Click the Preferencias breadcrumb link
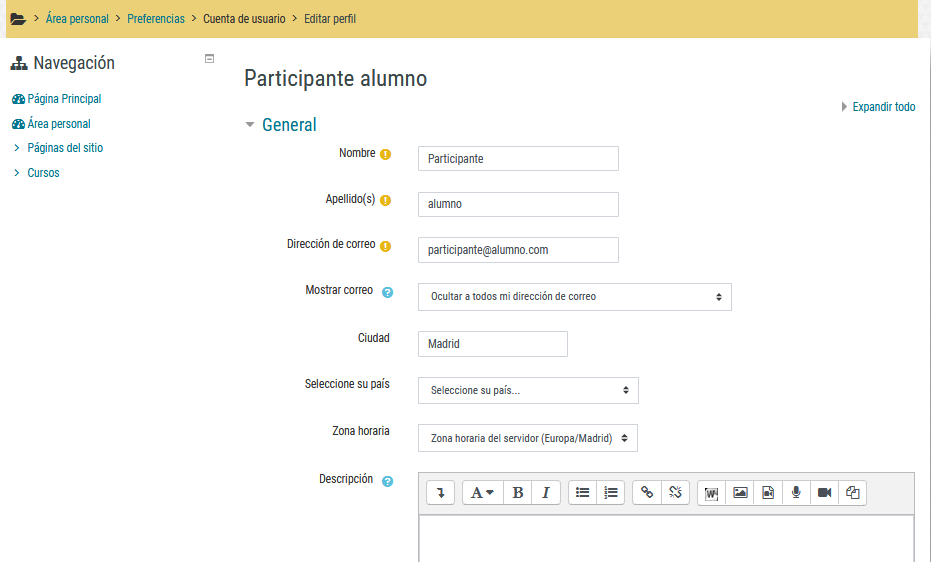 click(156, 19)
